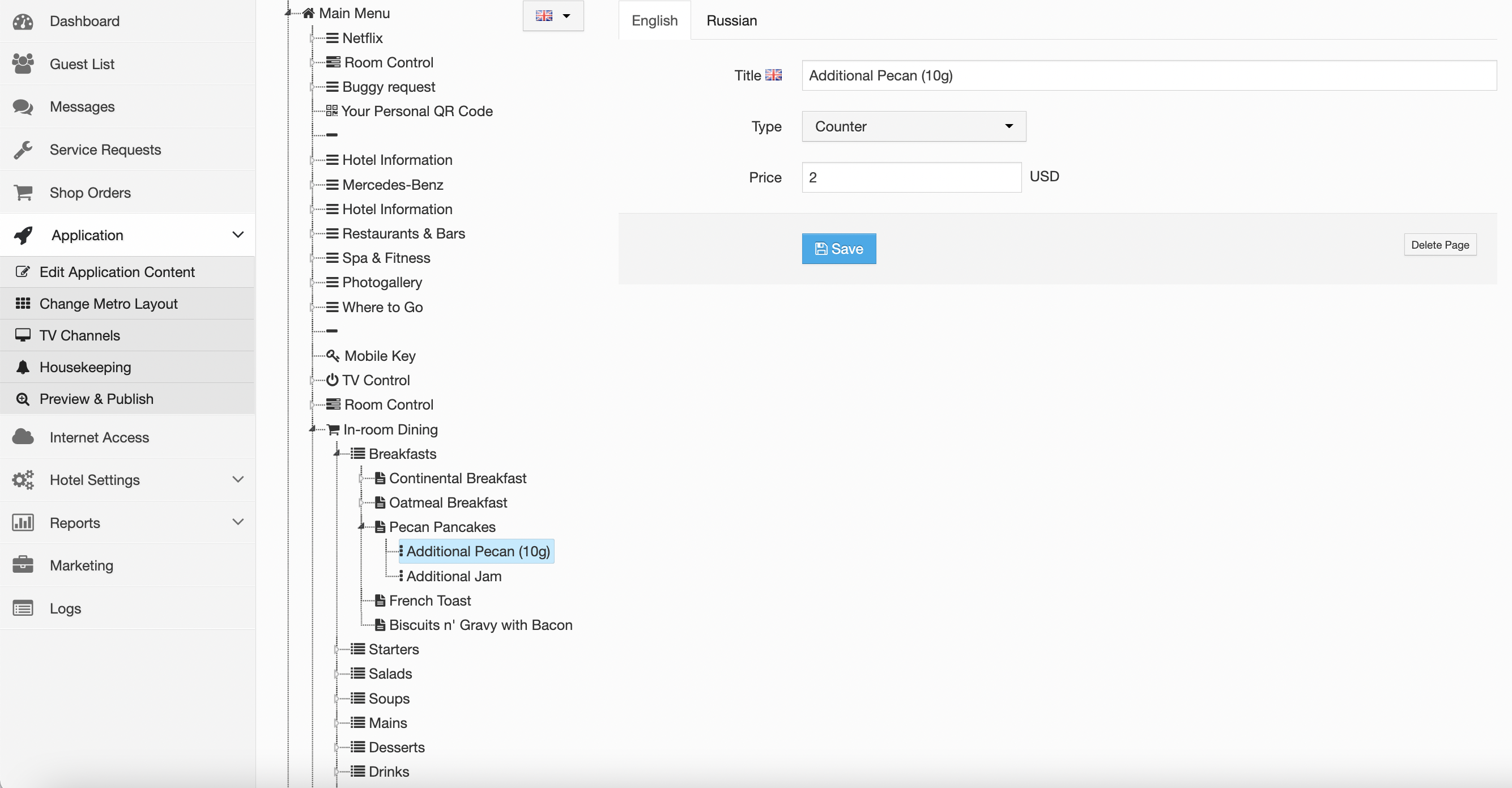
Task: Collapse the Application sidebar section chevron
Action: tap(238, 235)
